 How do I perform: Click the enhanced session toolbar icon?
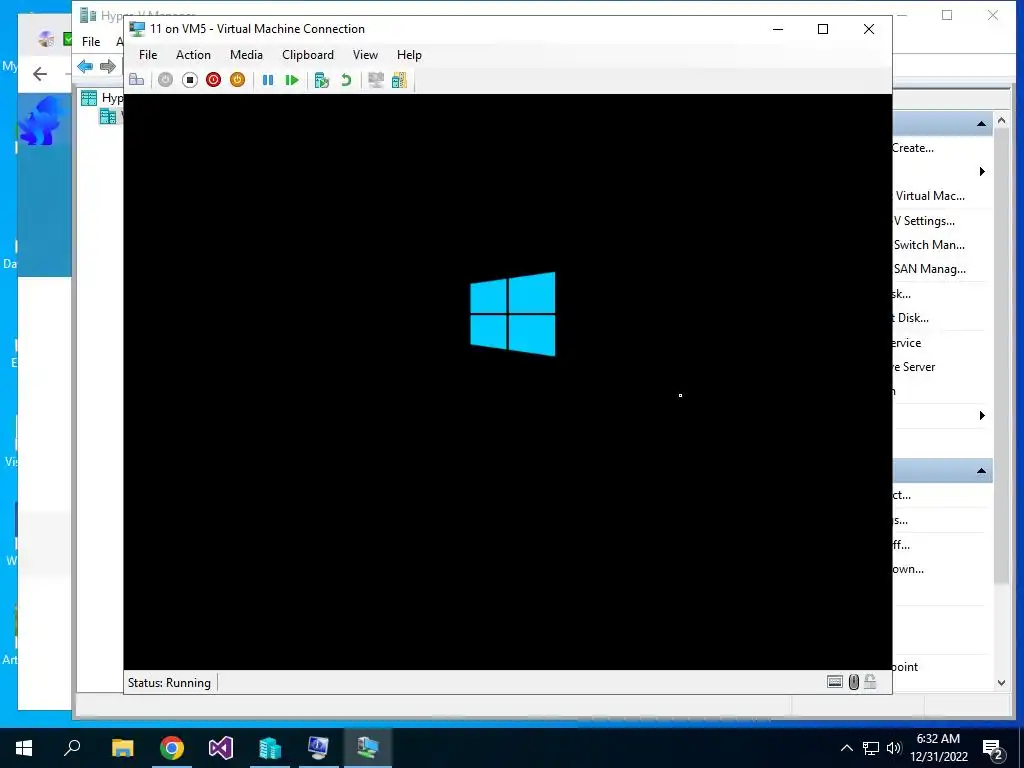[x=399, y=80]
